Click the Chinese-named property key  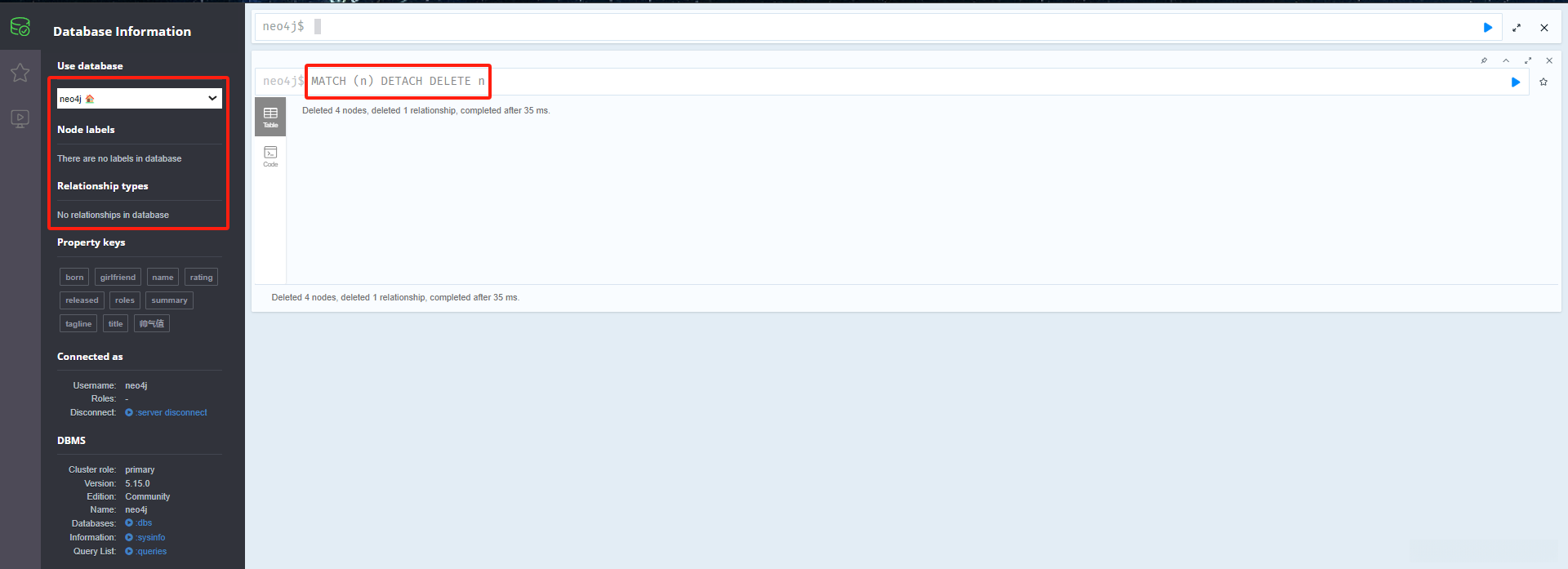[x=152, y=324]
